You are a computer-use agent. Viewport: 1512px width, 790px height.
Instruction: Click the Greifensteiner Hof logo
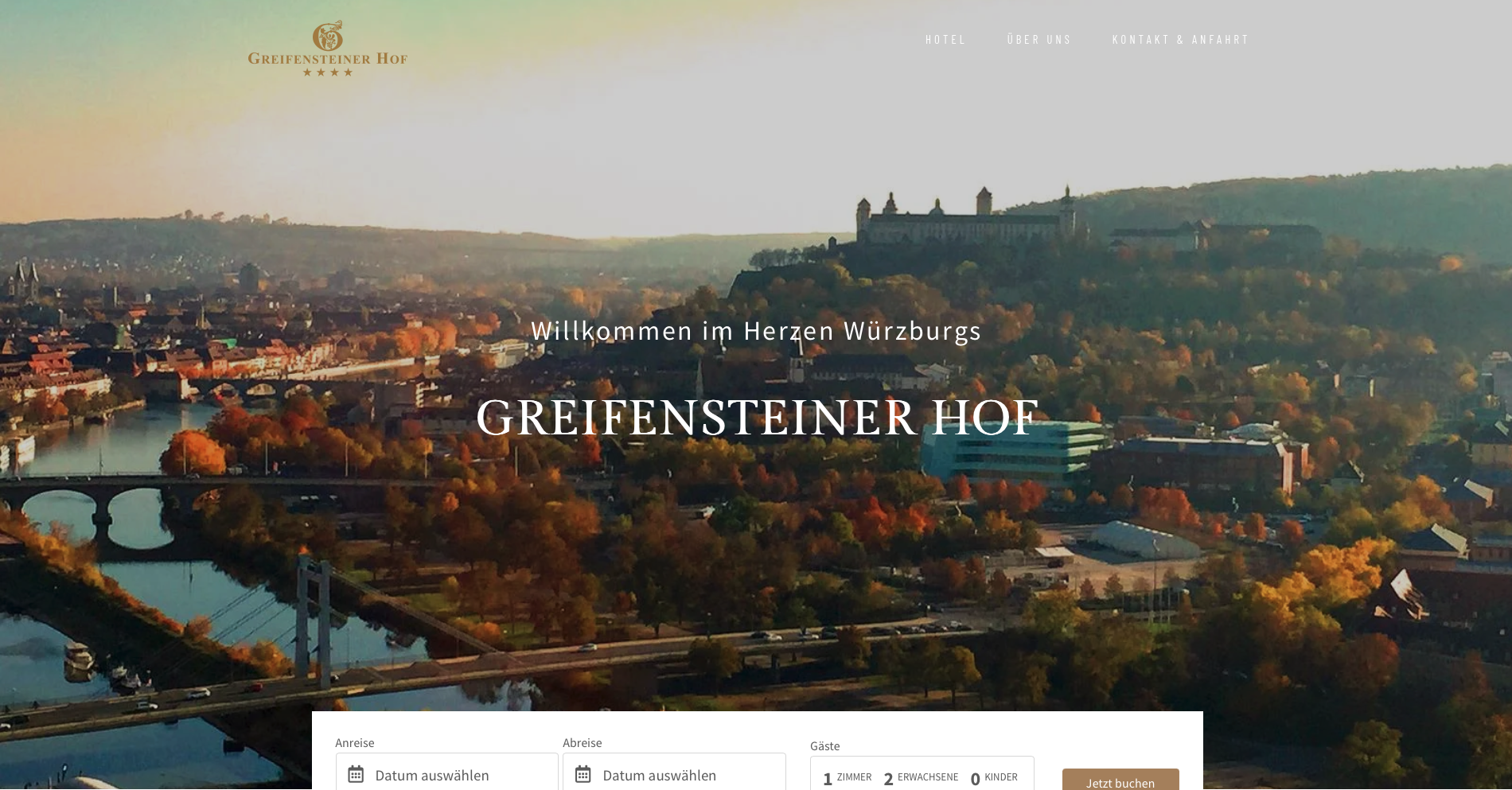pos(327,49)
